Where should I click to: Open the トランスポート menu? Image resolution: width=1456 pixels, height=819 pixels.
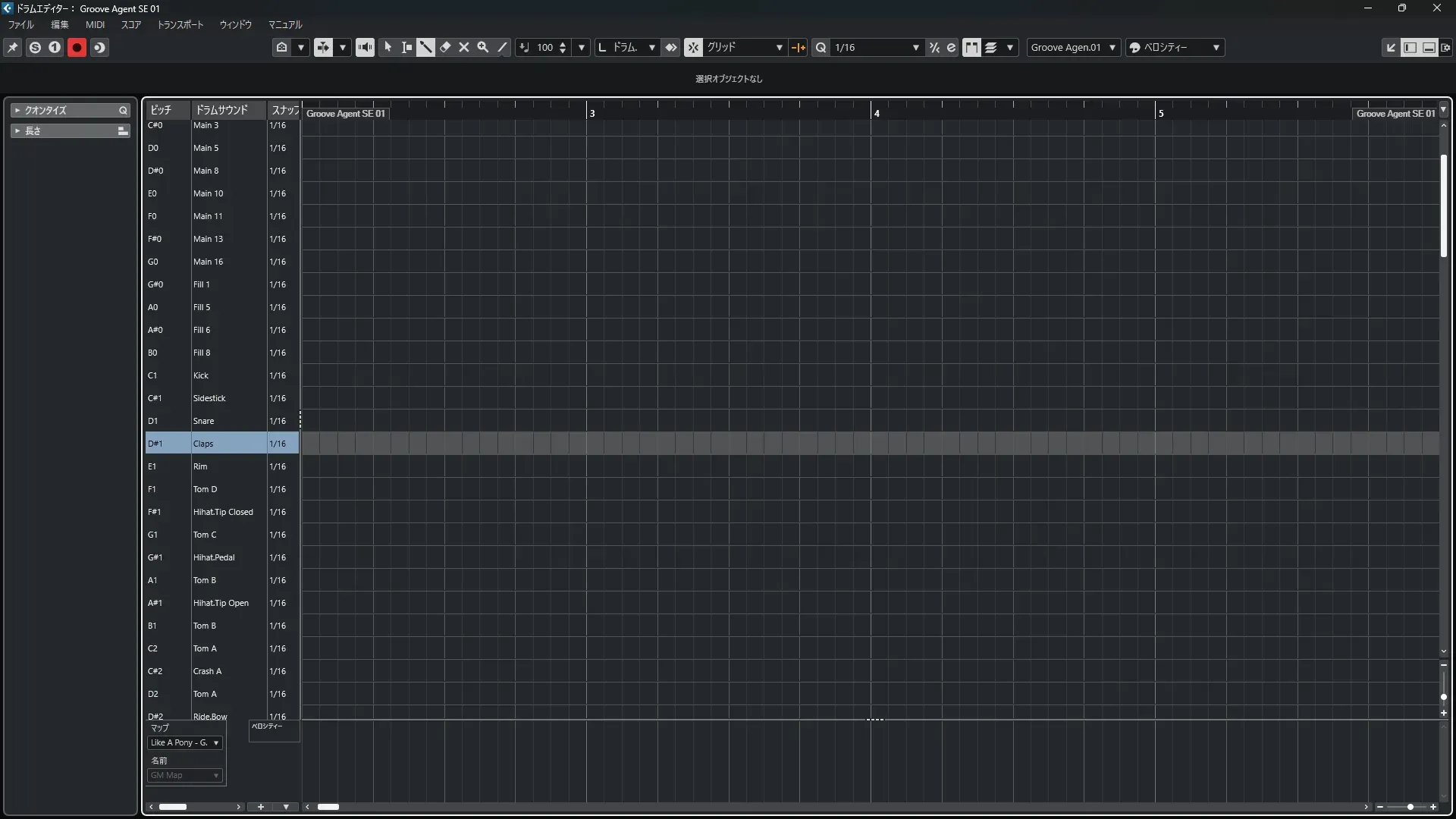click(x=180, y=24)
